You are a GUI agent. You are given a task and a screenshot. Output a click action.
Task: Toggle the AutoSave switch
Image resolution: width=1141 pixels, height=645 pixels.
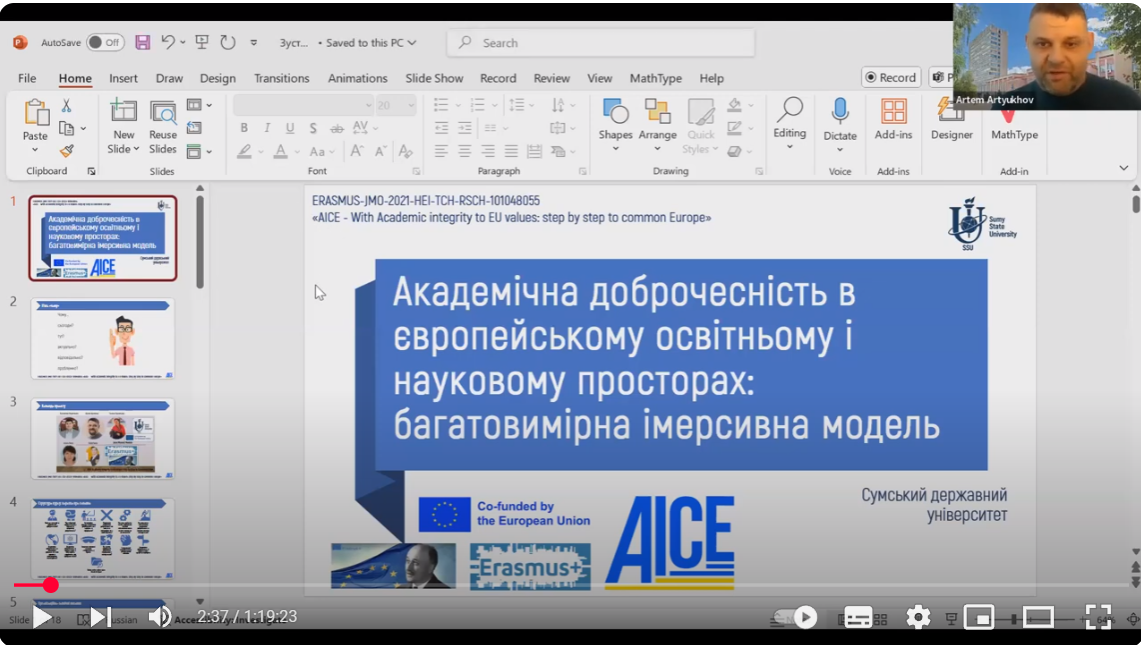(105, 42)
